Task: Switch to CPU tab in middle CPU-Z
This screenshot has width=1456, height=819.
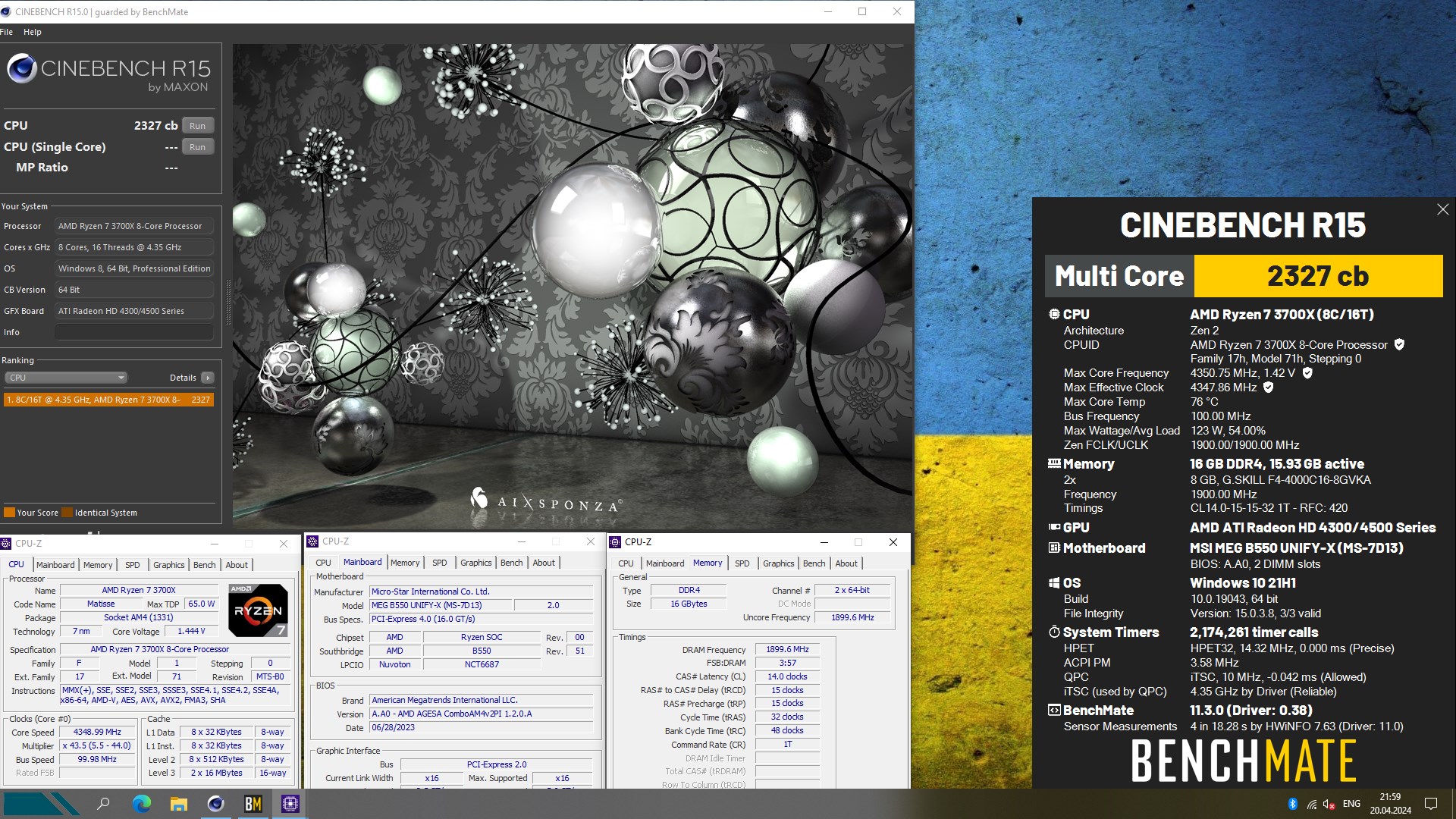Action: pyautogui.click(x=323, y=563)
